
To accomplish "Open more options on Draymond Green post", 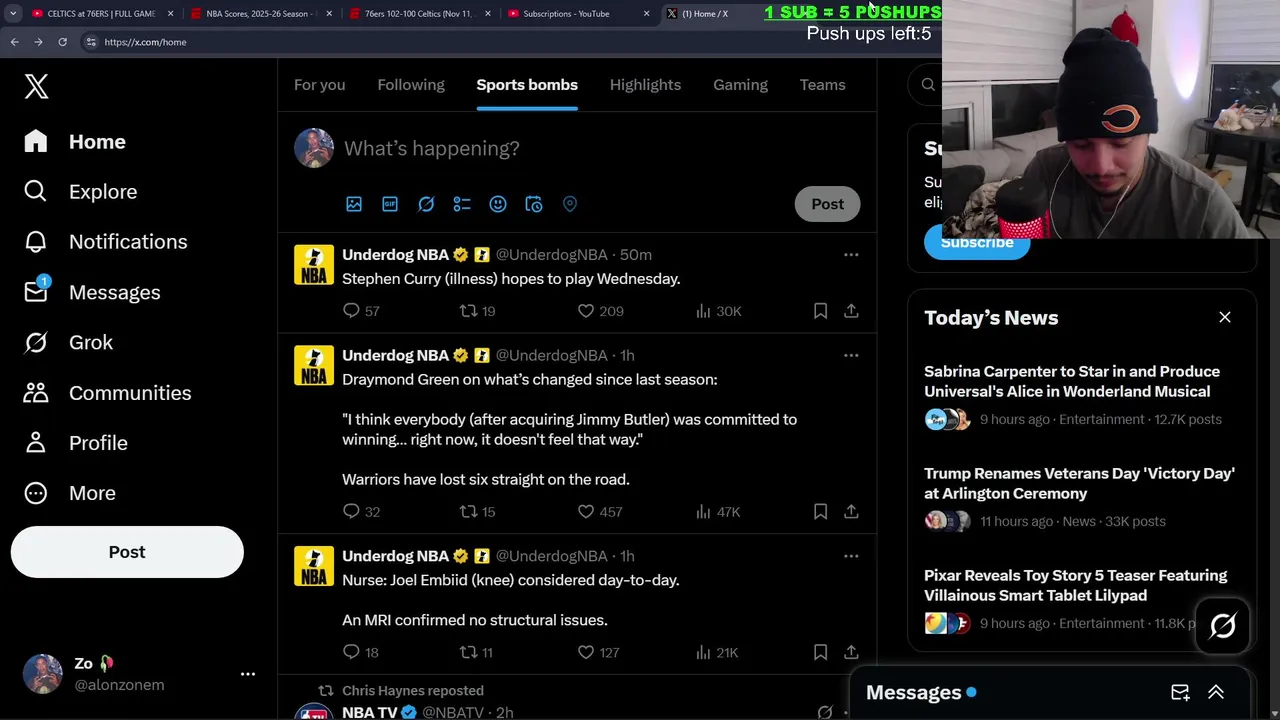I will [x=851, y=356].
